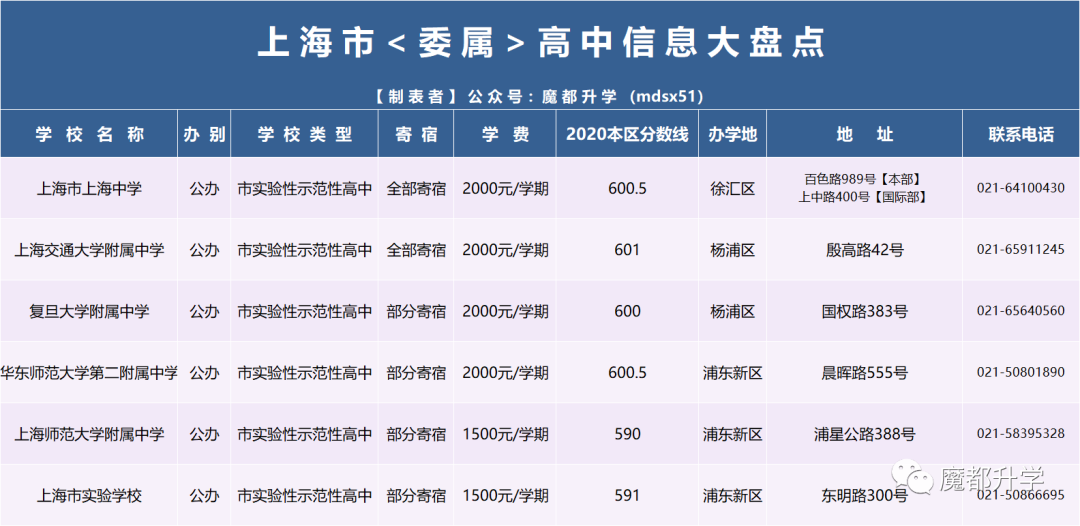Click 市实验性示范性高中 in the 上海师范大学附属中学 row
This screenshot has width=1080, height=526.
304,434
